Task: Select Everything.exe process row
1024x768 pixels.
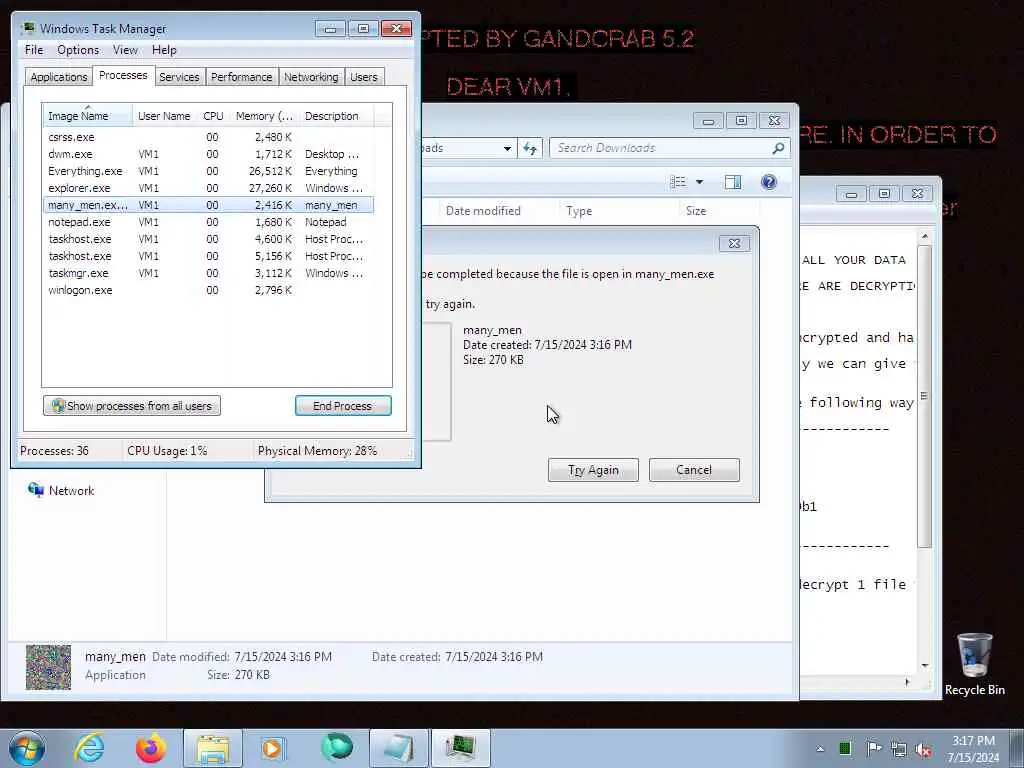Action: 208,171
